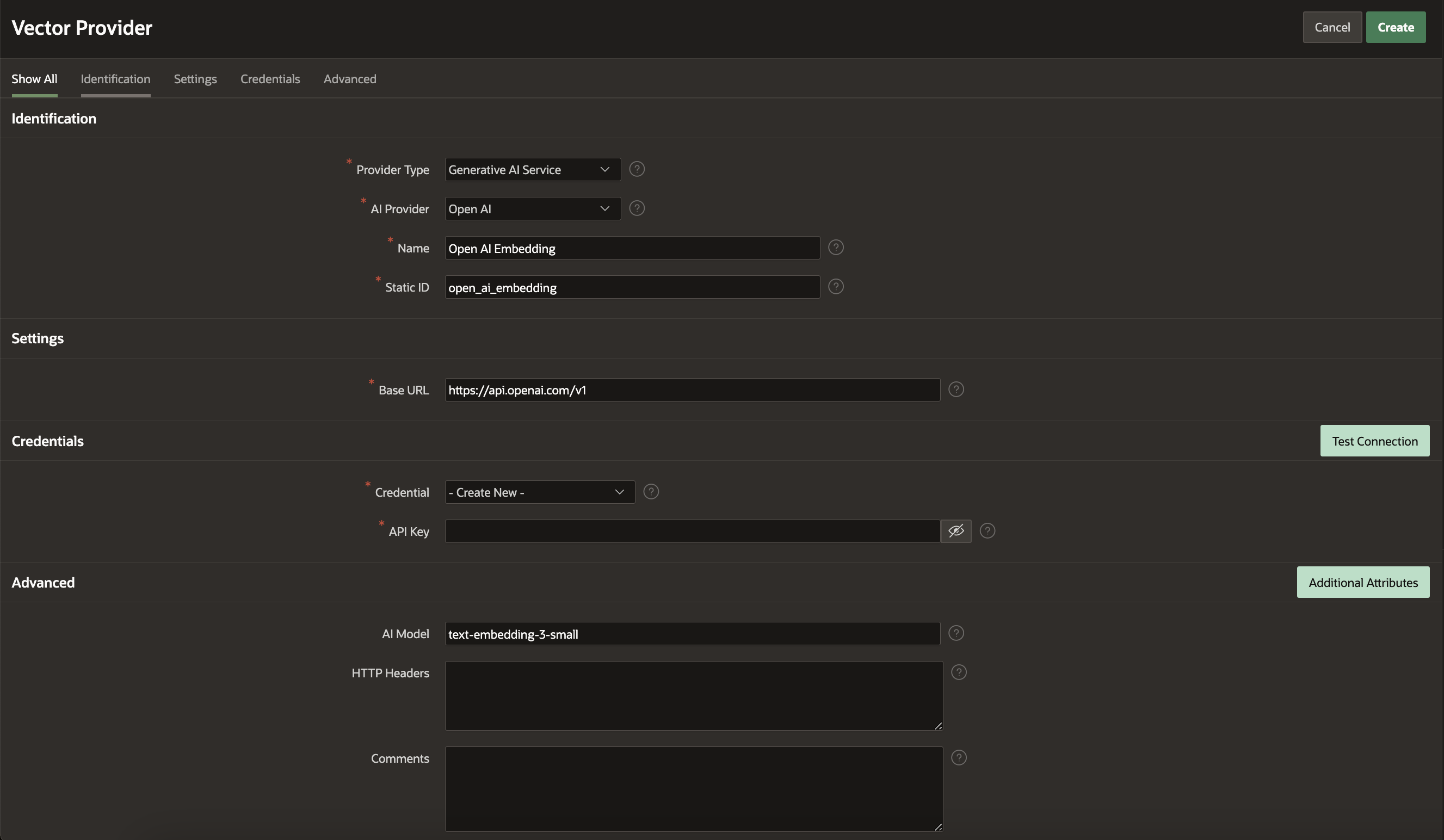Viewport: 1444px width, 840px height.
Task: Select the Advanced tab
Action: click(x=349, y=79)
